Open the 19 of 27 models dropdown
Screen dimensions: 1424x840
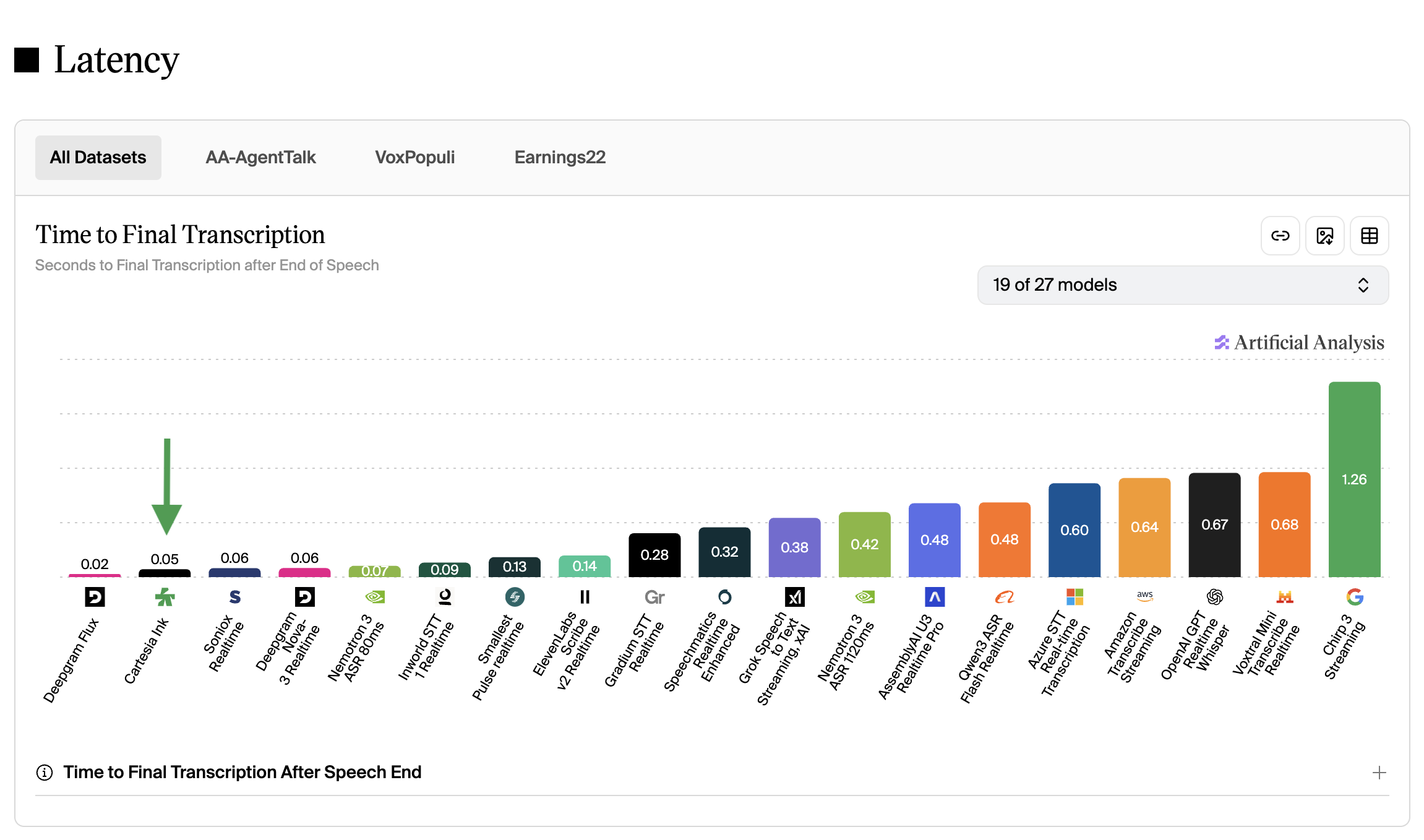pos(1183,285)
